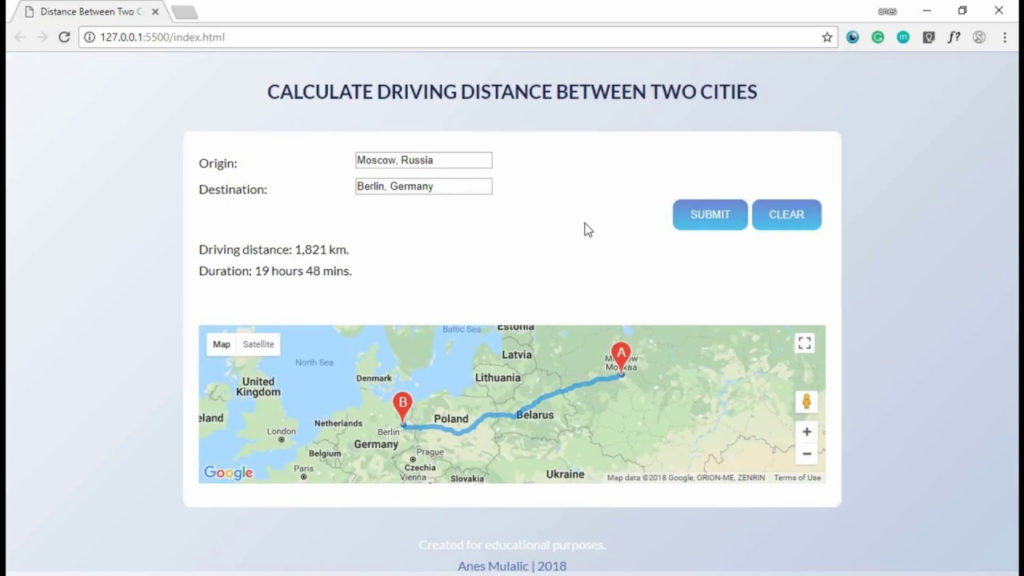
Task: Open a new browser tab
Action: pyautogui.click(x=184, y=12)
